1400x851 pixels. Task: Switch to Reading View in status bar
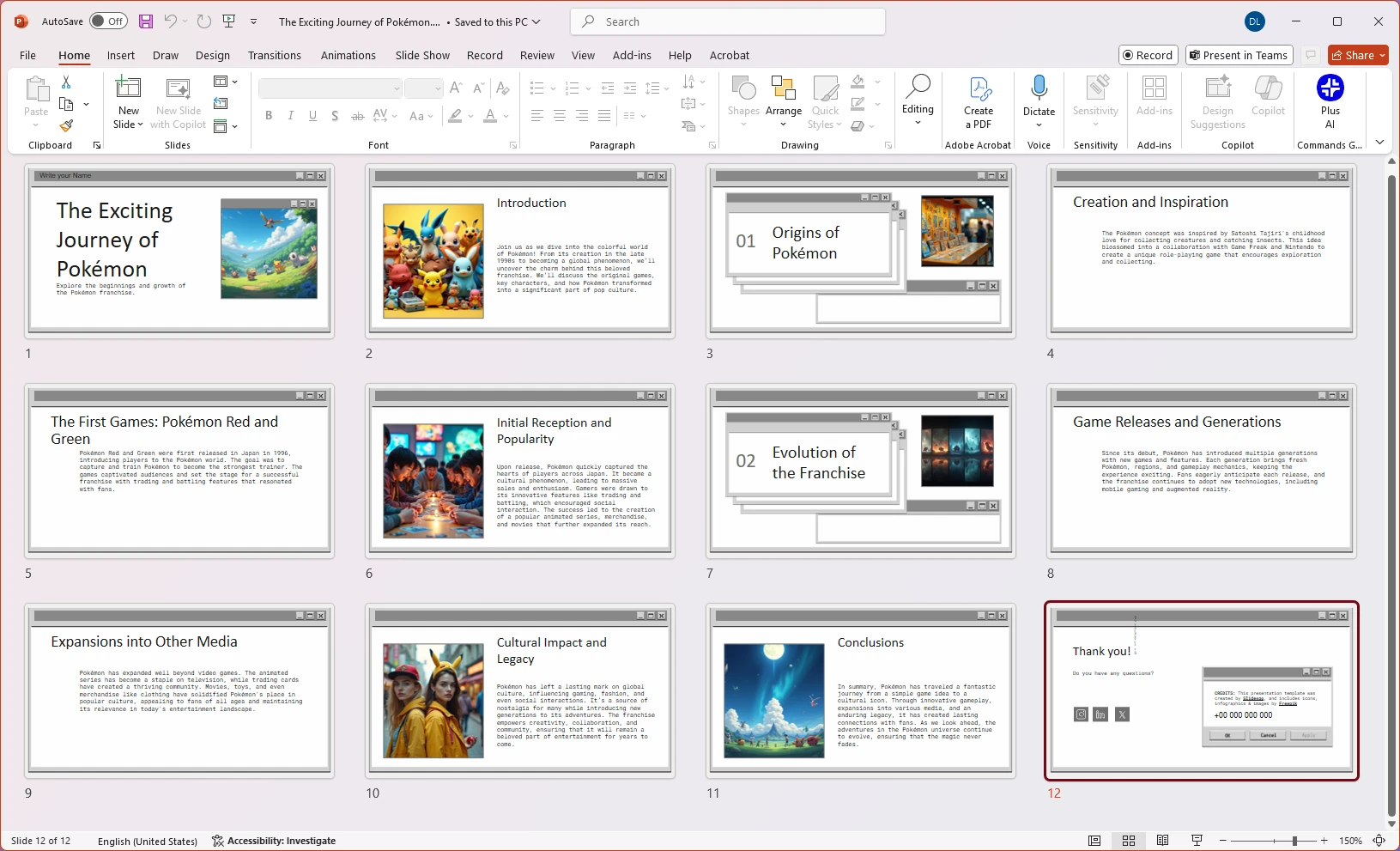pos(1162,841)
